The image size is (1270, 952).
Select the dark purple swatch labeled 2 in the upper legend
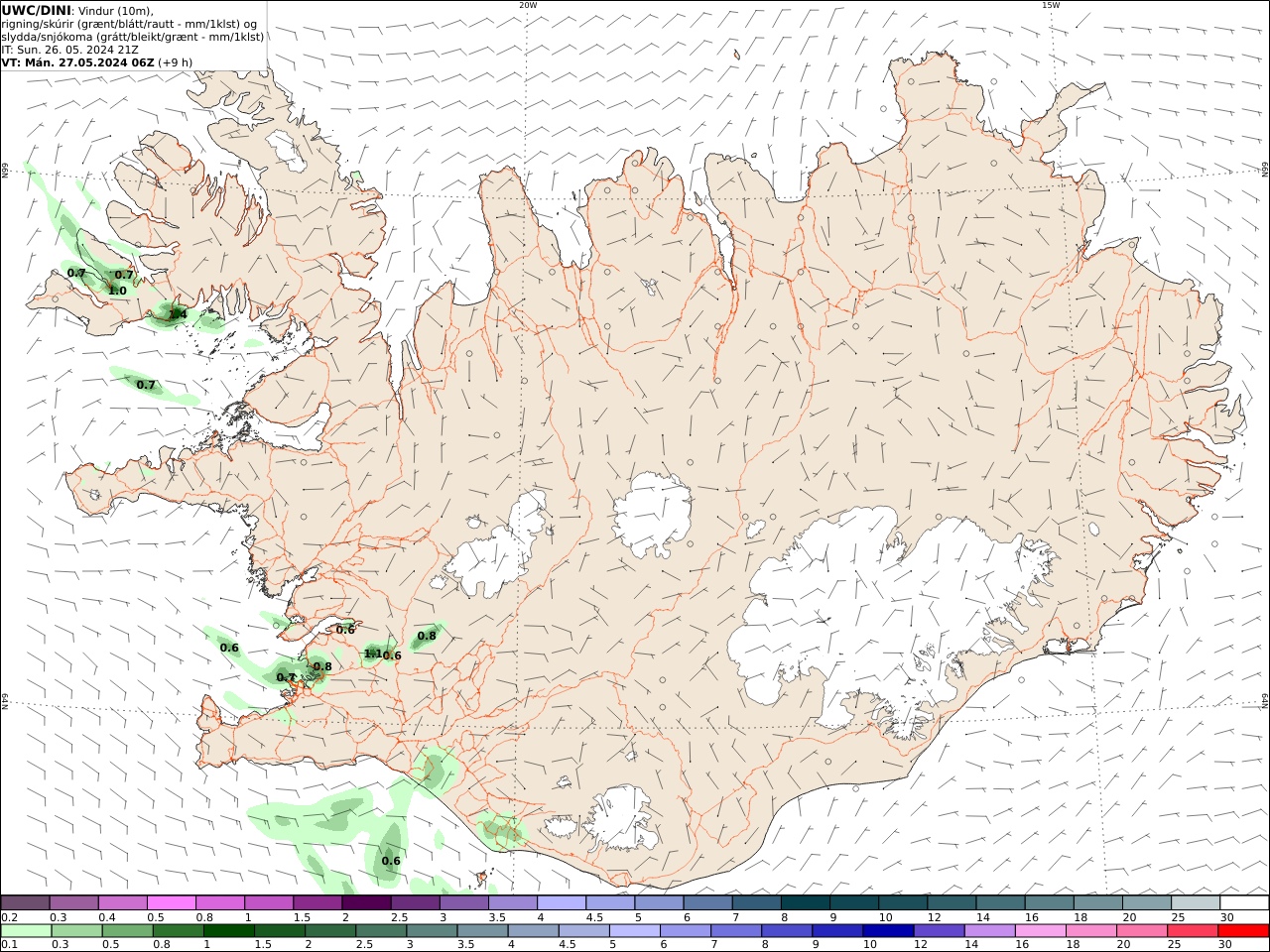pos(366,903)
